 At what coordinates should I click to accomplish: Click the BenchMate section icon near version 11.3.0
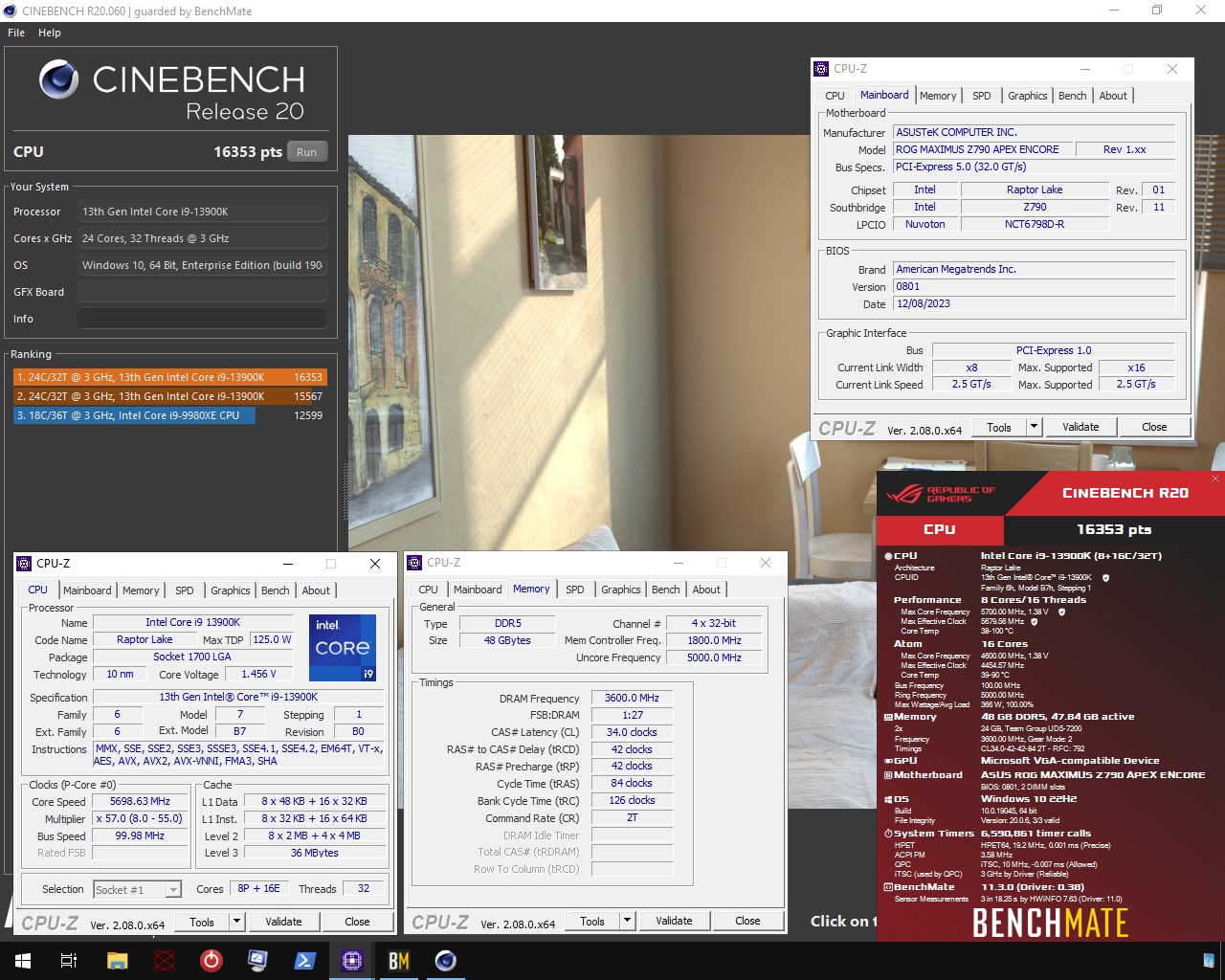click(888, 887)
